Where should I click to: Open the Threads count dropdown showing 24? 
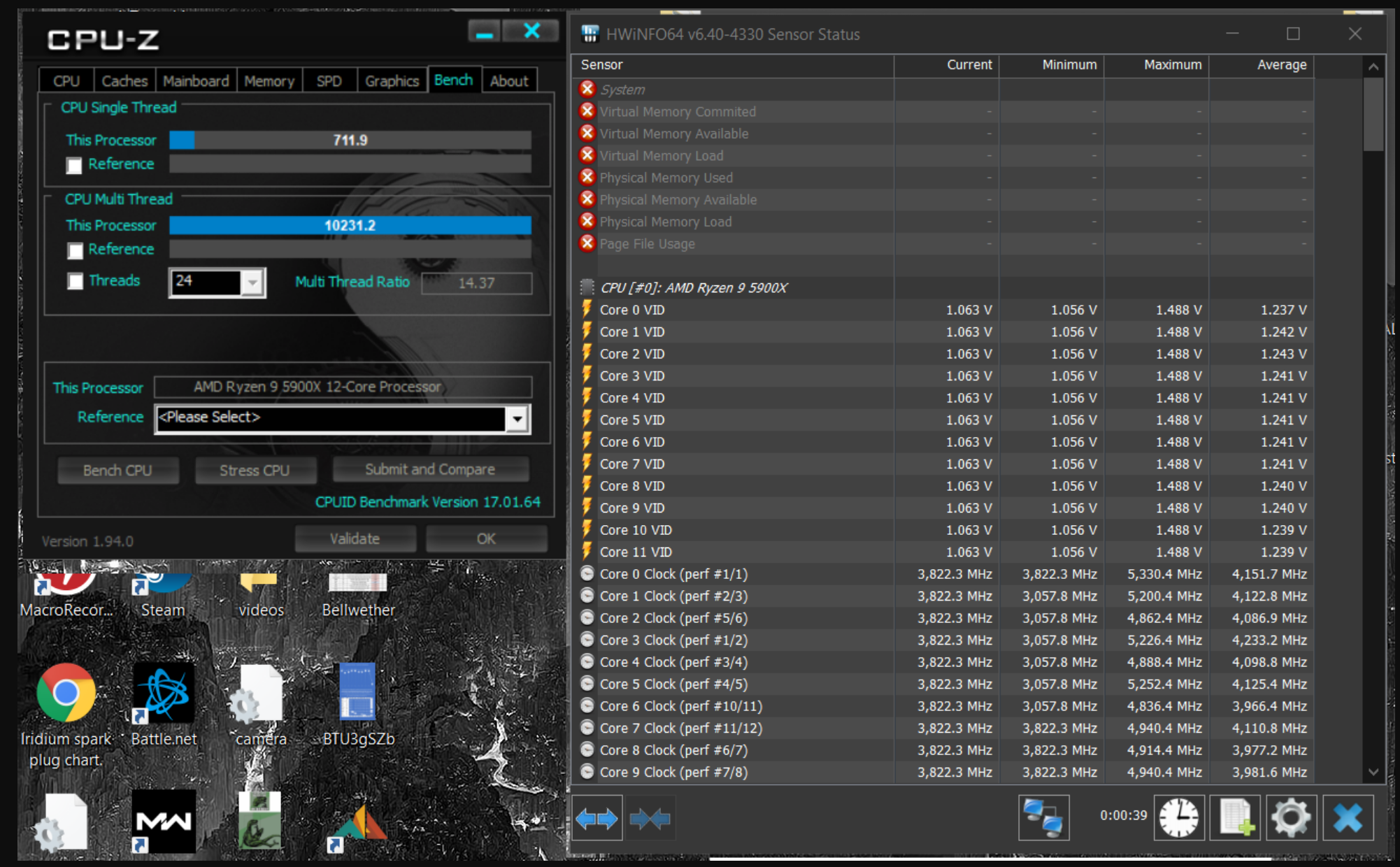pyautogui.click(x=217, y=282)
